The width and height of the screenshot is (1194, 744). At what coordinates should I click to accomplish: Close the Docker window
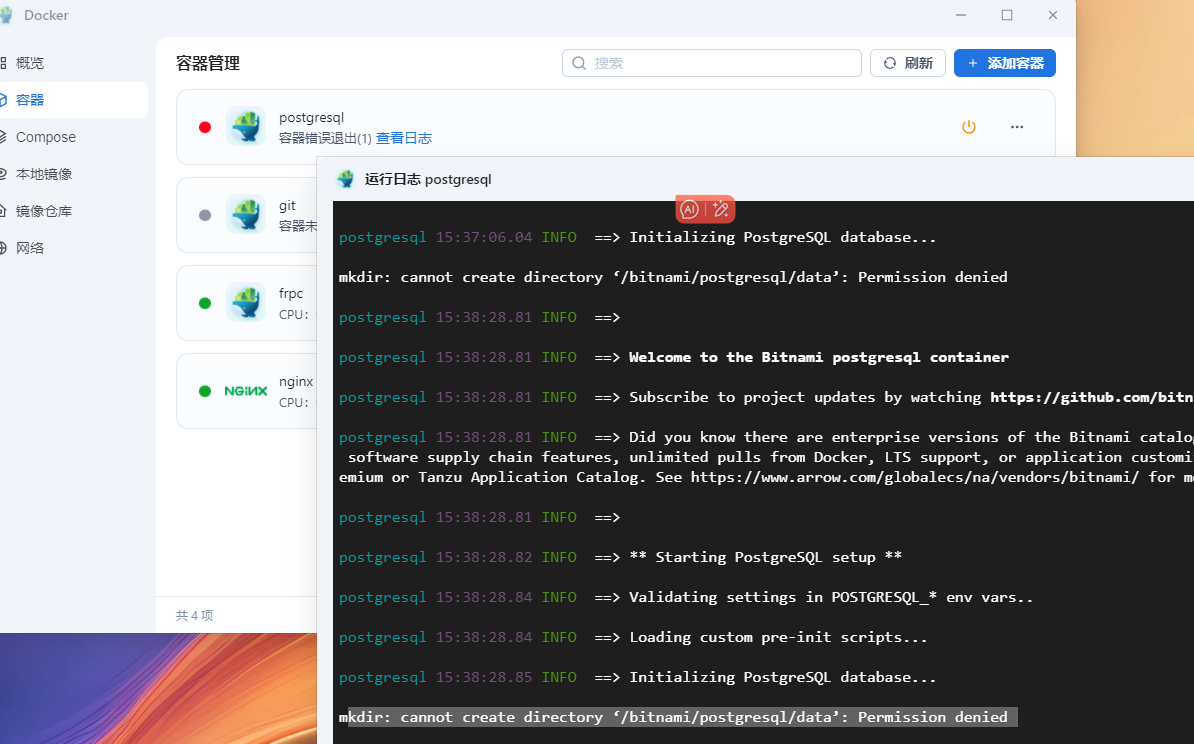pyautogui.click(x=1052, y=15)
